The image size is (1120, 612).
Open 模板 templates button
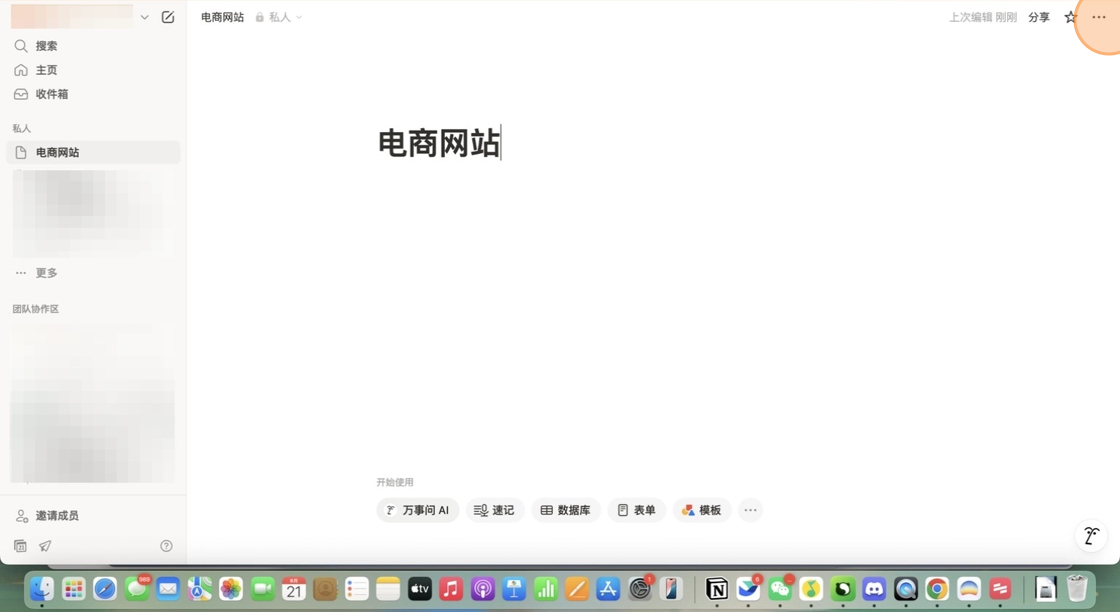pos(701,510)
